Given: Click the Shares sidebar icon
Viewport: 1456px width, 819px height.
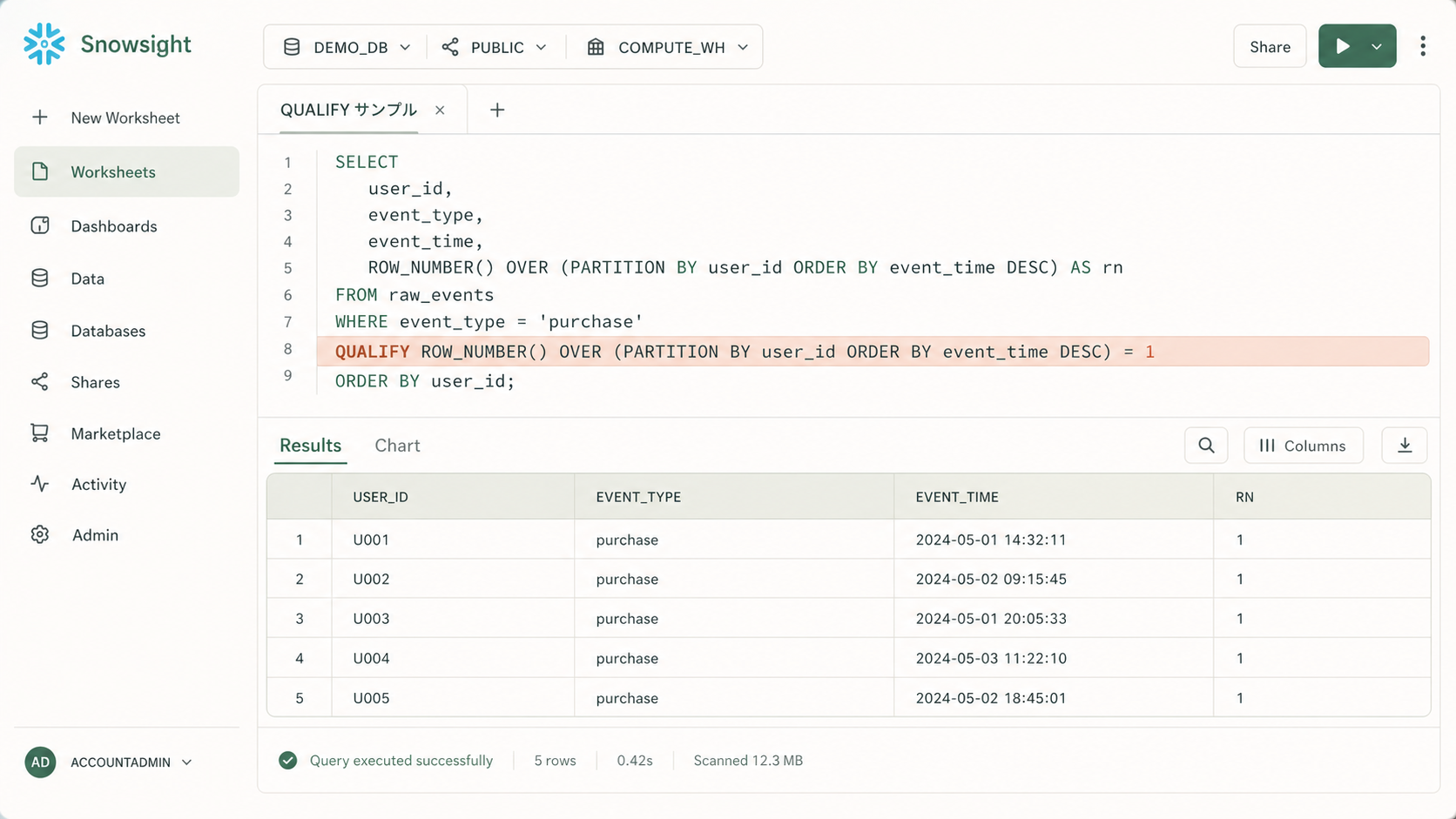Looking at the screenshot, I should point(40,382).
